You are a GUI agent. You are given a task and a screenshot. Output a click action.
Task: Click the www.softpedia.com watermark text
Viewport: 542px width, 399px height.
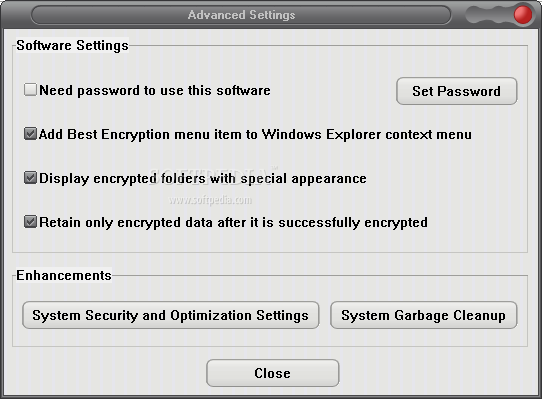pos(211,200)
